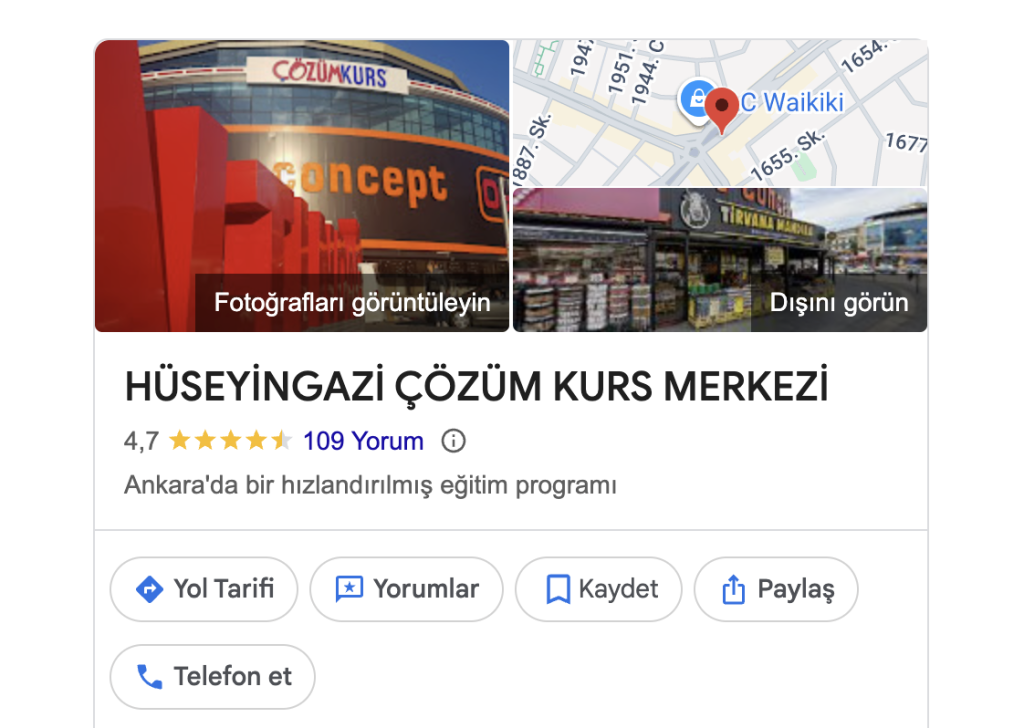Click the HÜSEYİNGAZİ ÇÖZÜM KURS MERKEZİ title
The width and height of the screenshot is (1024, 728).
pyautogui.click(x=477, y=387)
